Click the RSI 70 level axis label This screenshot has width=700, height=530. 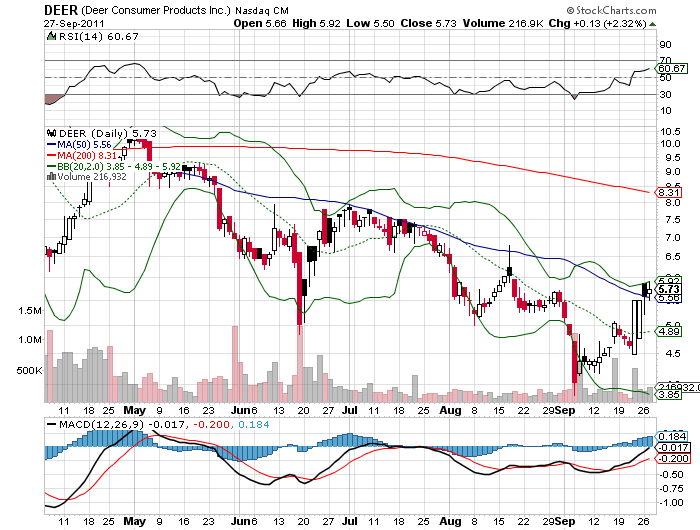[x=665, y=60]
